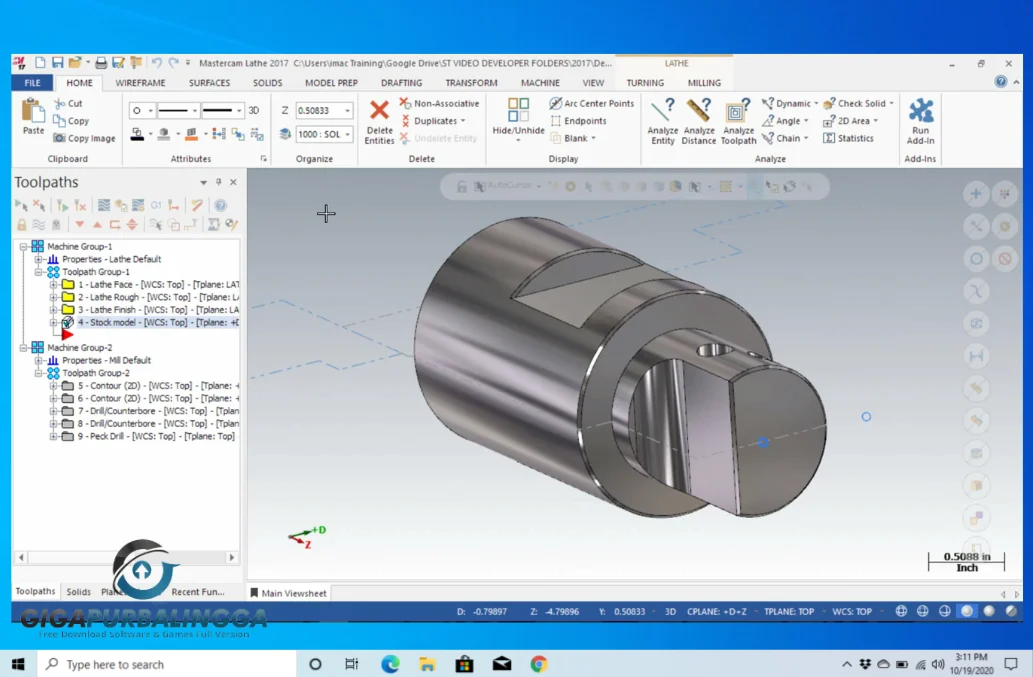
Task: Click the move insert arrow down red triangle
Action: [x=80, y=225]
